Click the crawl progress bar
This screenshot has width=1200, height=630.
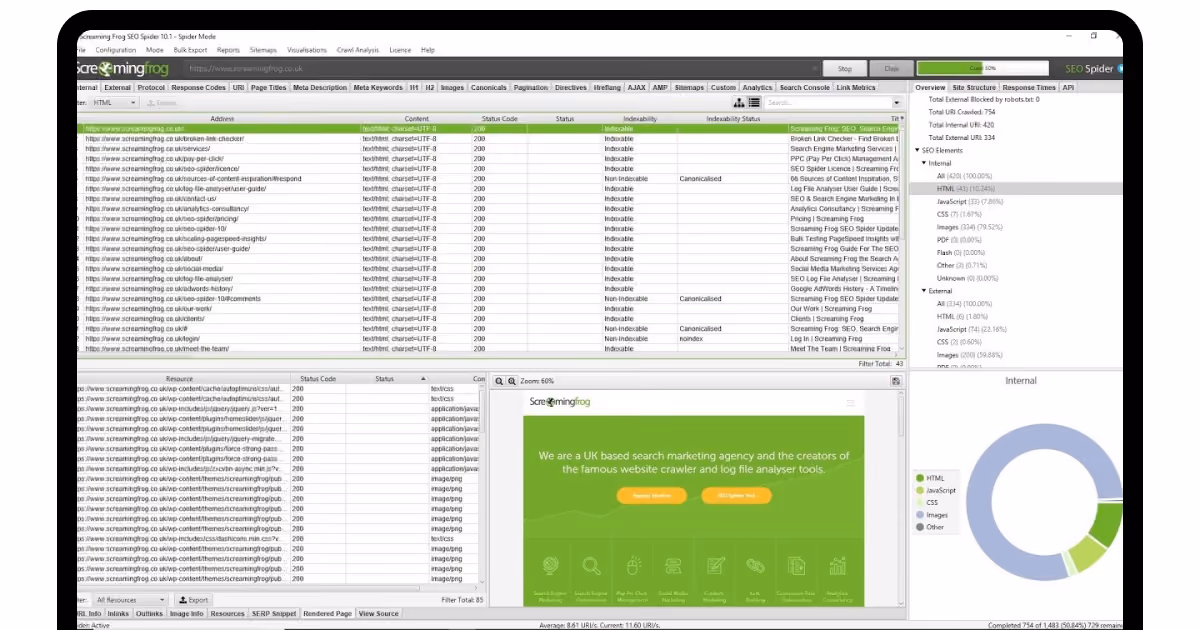point(983,69)
